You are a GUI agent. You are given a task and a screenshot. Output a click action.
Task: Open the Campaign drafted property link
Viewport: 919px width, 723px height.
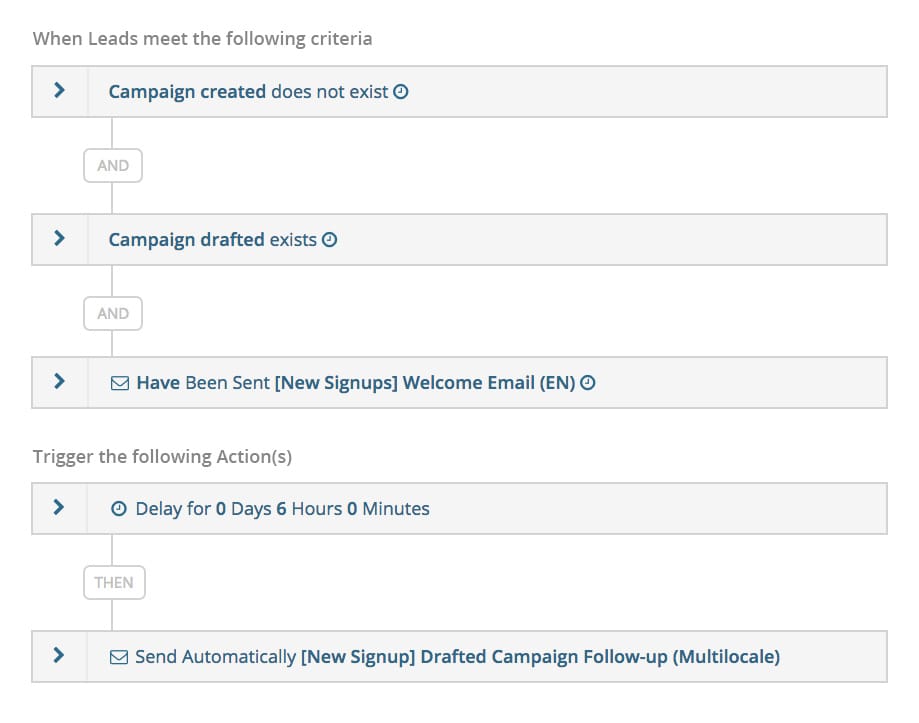pos(187,240)
